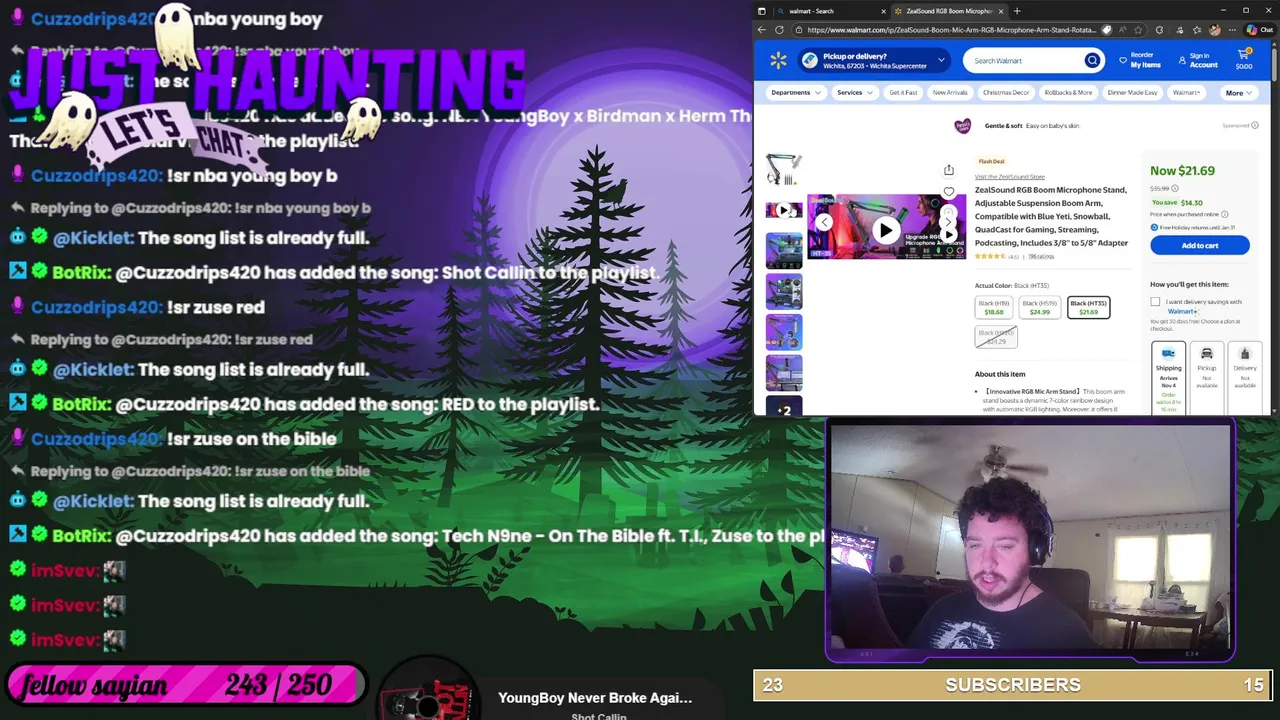Expand the More navigation dropdown

(1238, 93)
